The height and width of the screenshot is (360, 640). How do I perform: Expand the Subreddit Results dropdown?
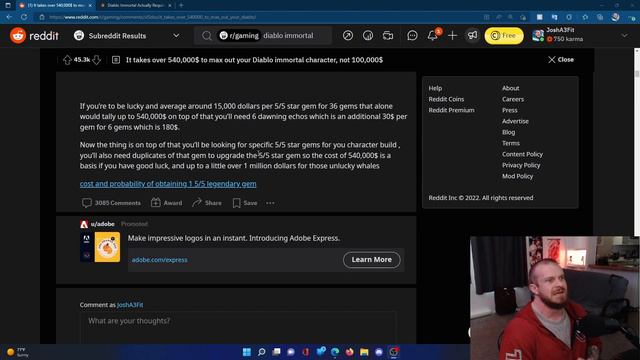[x=176, y=36]
